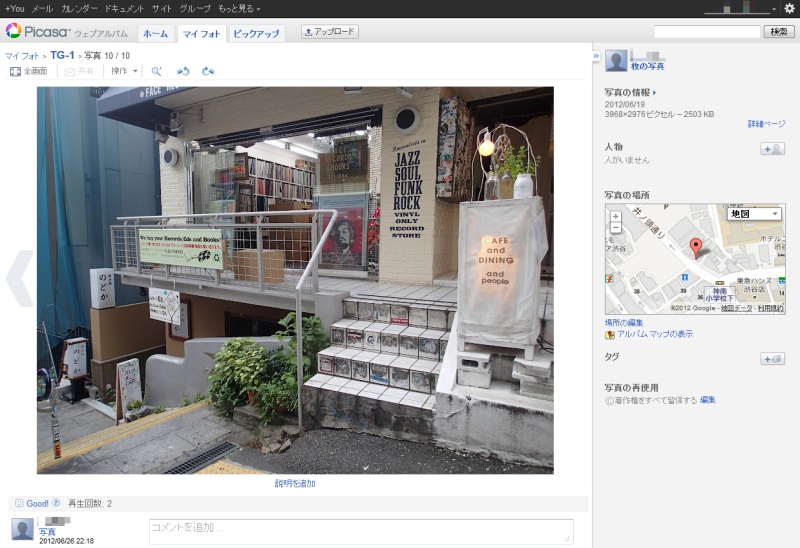Click the マイフォト breadcrumb link
Image resolution: width=800 pixels, height=548 pixels.
click(x=22, y=56)
